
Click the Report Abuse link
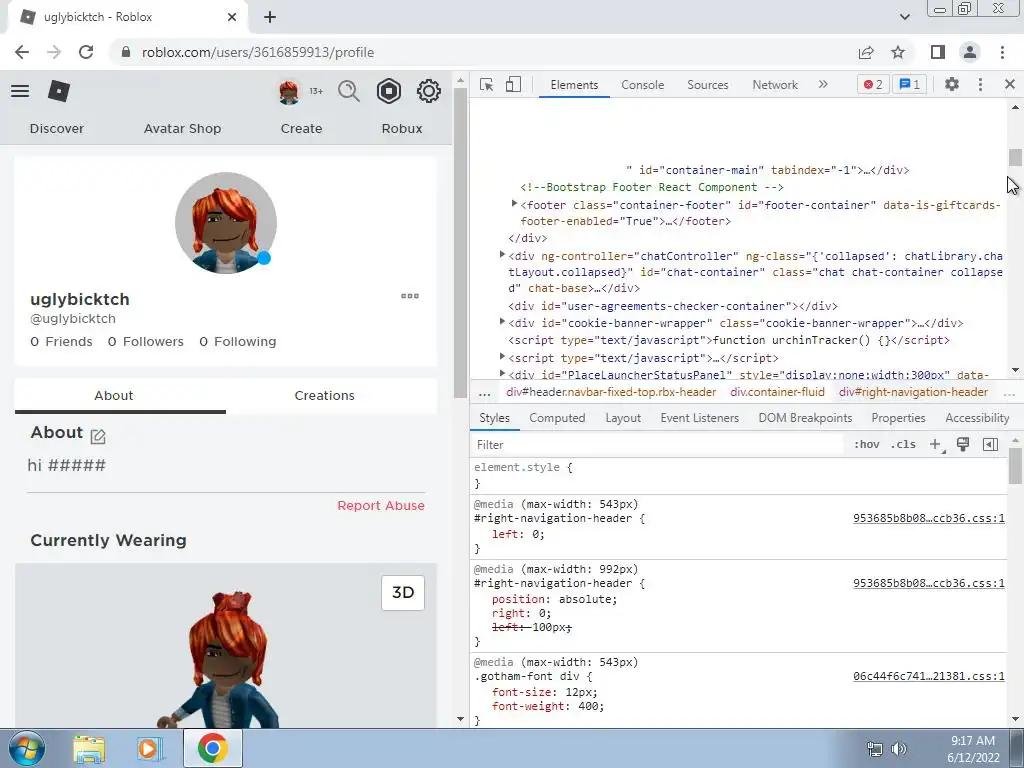(x=381, y=505)
